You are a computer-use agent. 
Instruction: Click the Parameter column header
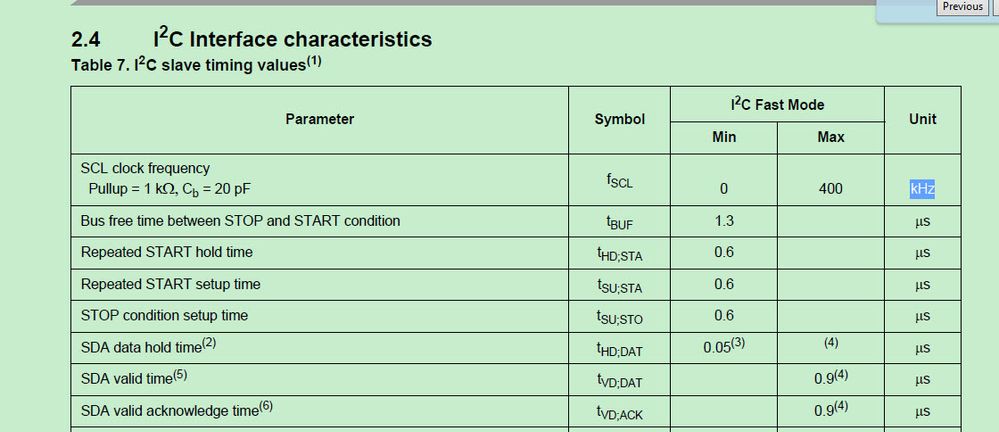click(x=320, y=119)
